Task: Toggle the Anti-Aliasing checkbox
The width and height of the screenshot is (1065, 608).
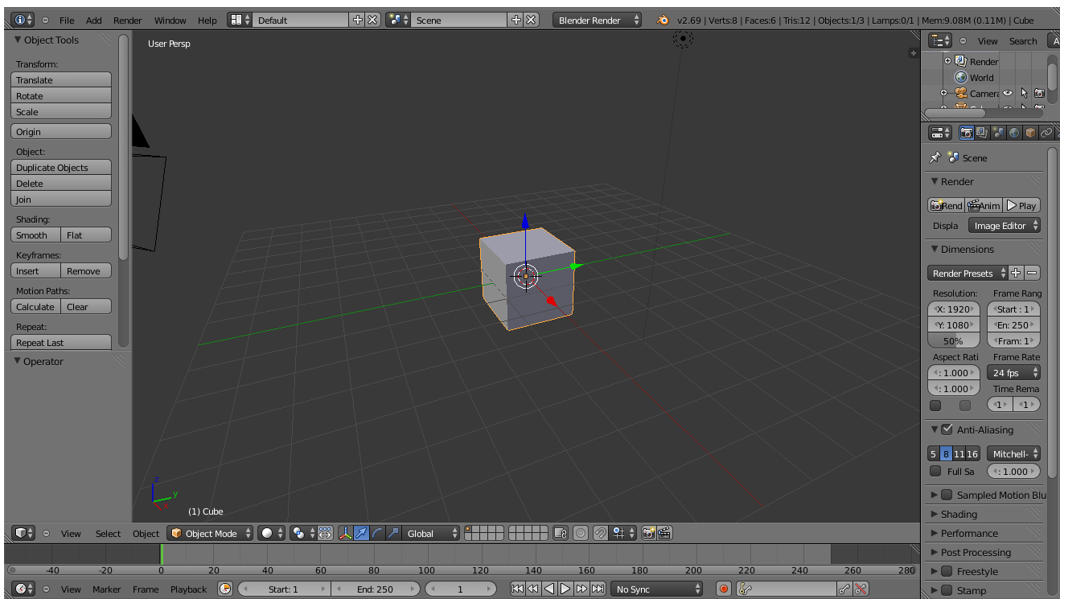Action: [947, 429]
